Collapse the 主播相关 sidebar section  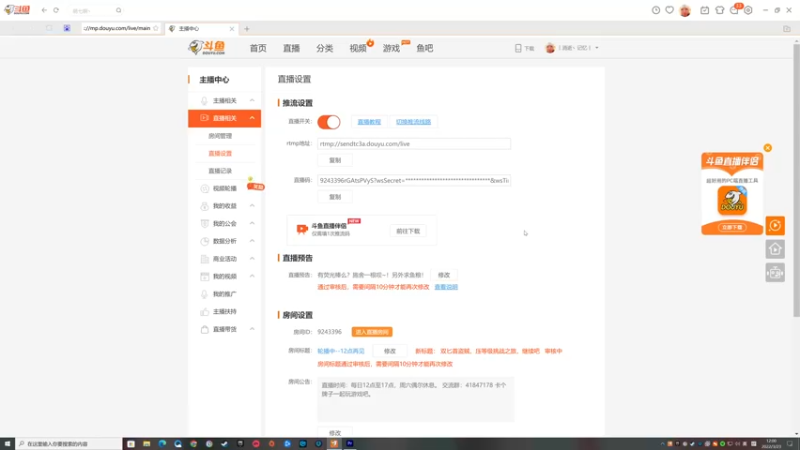252,101
